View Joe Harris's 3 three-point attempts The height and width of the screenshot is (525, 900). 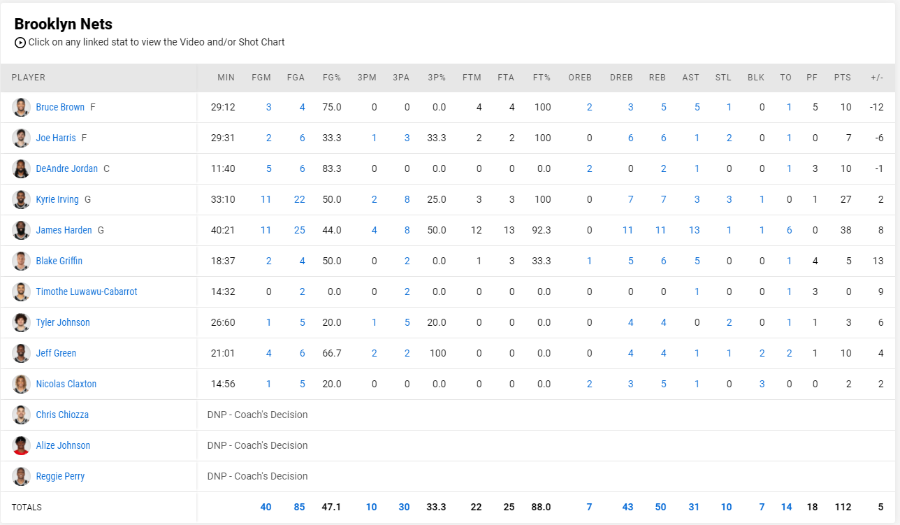tap(407, 138)
